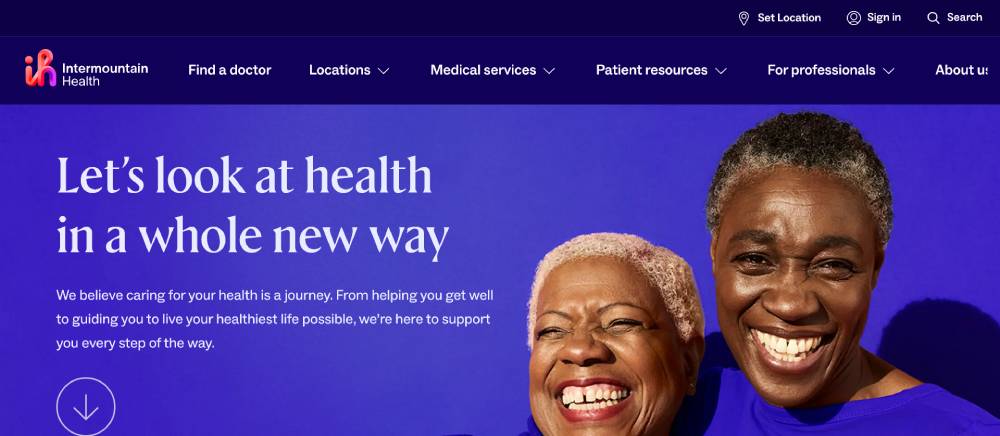Viewport: 1000px width, 436px height.
Task: Open the Patient resources menu
Action: (x=652, y=70)
